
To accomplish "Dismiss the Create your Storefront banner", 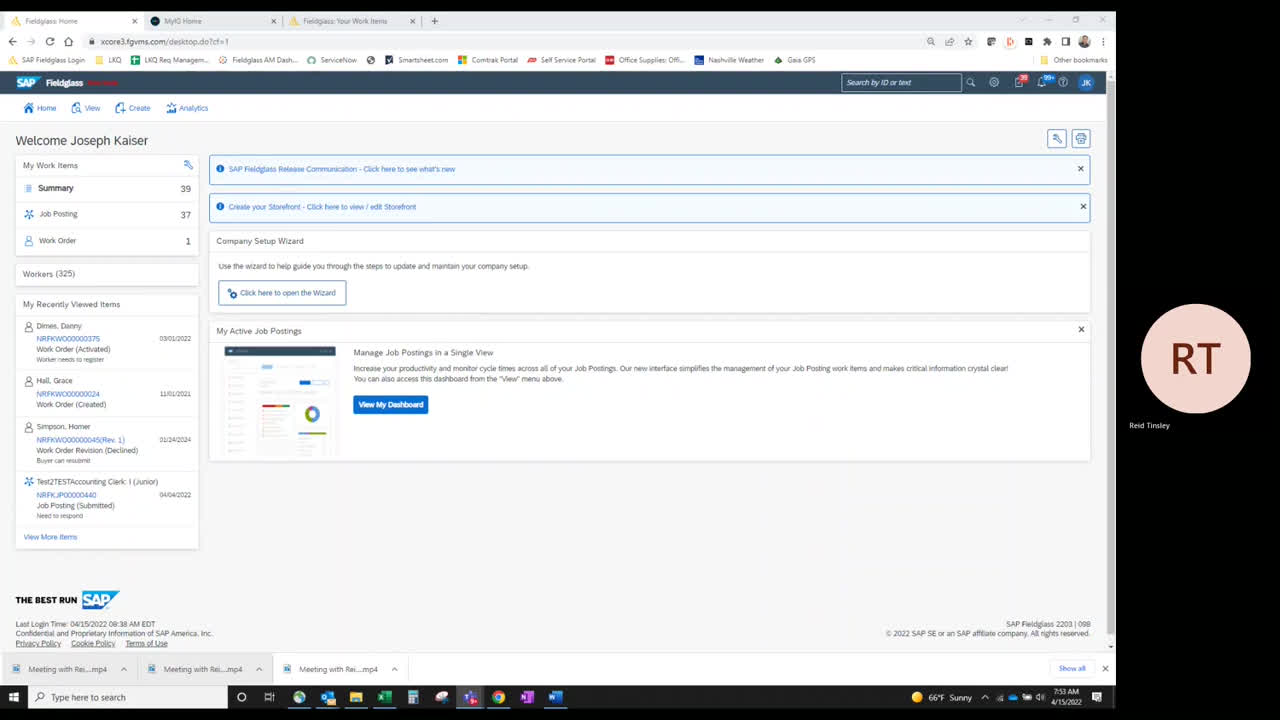I will (x=1082, y=206).
